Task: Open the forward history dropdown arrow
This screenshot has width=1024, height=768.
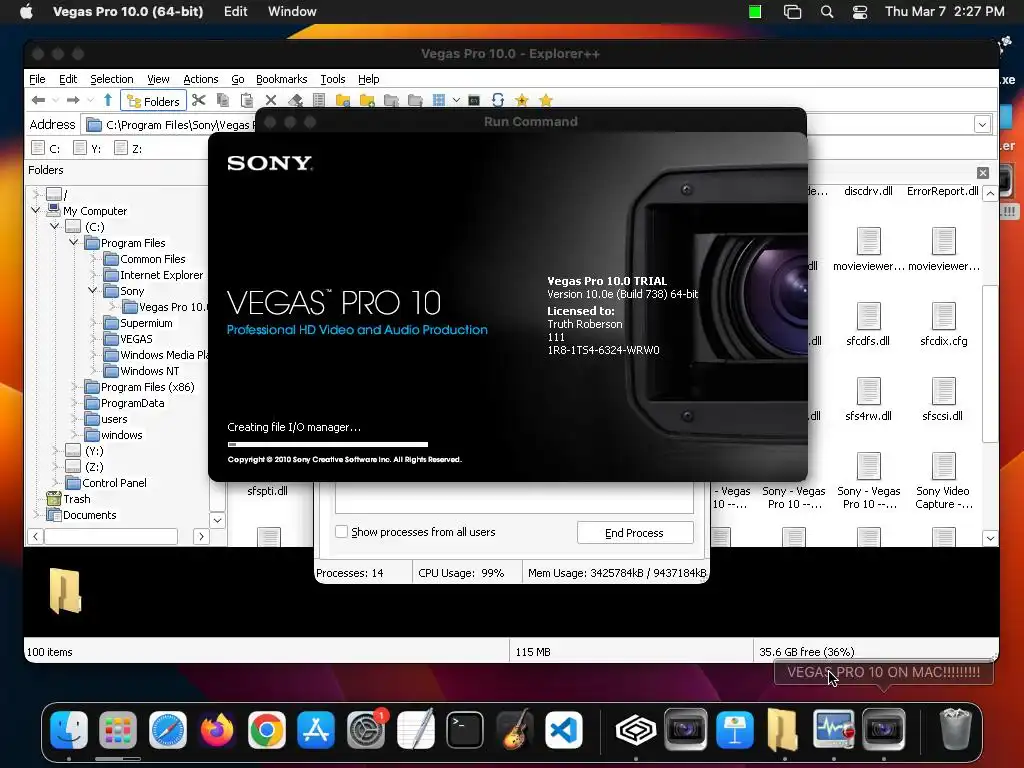Action: coord(90,101)
